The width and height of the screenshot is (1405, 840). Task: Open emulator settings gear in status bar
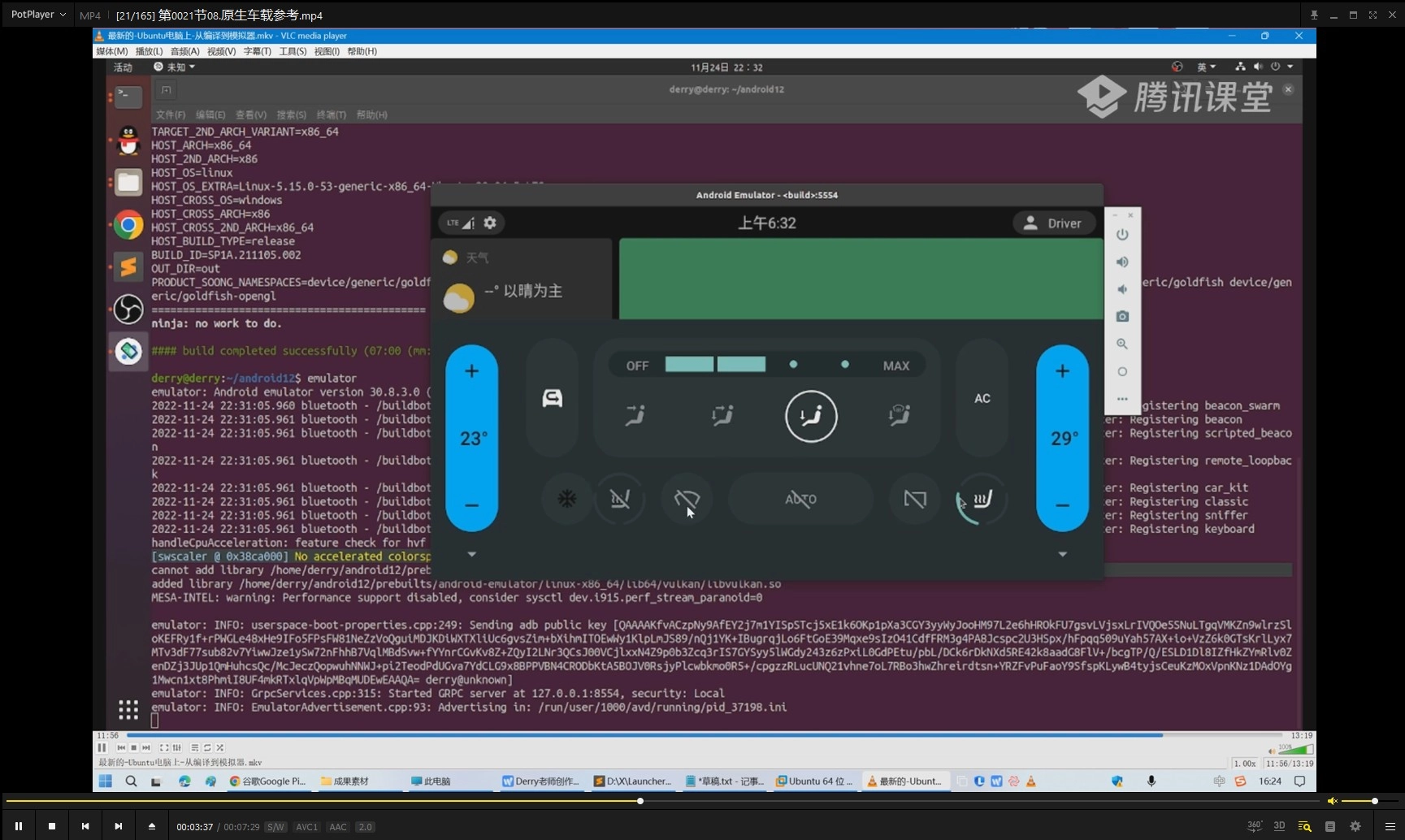(490, 223)
